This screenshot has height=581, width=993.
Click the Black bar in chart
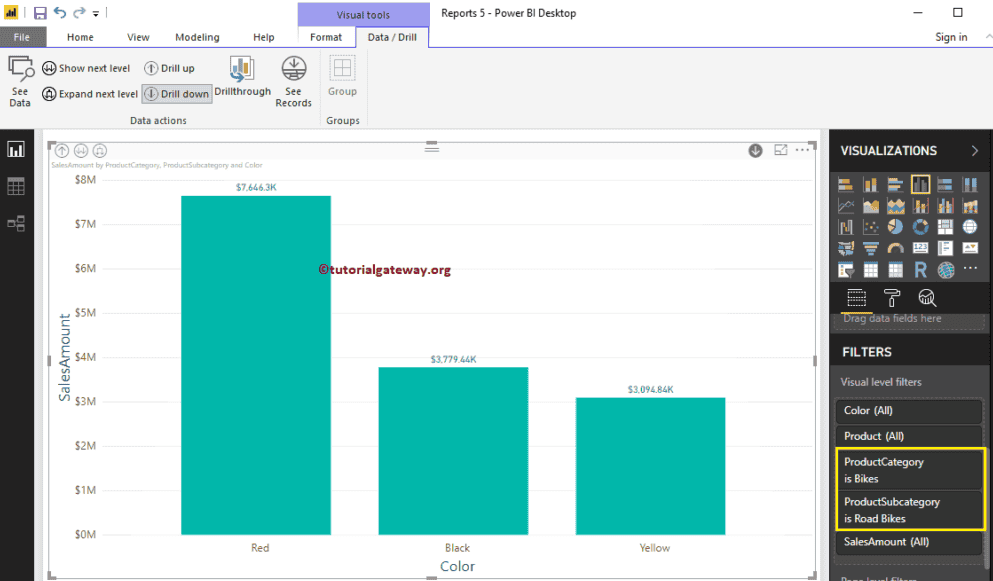tap(453, 450)
